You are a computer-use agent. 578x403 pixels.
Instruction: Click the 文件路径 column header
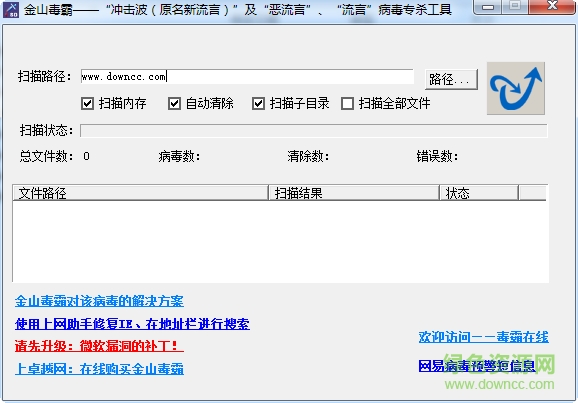point(141,193)
